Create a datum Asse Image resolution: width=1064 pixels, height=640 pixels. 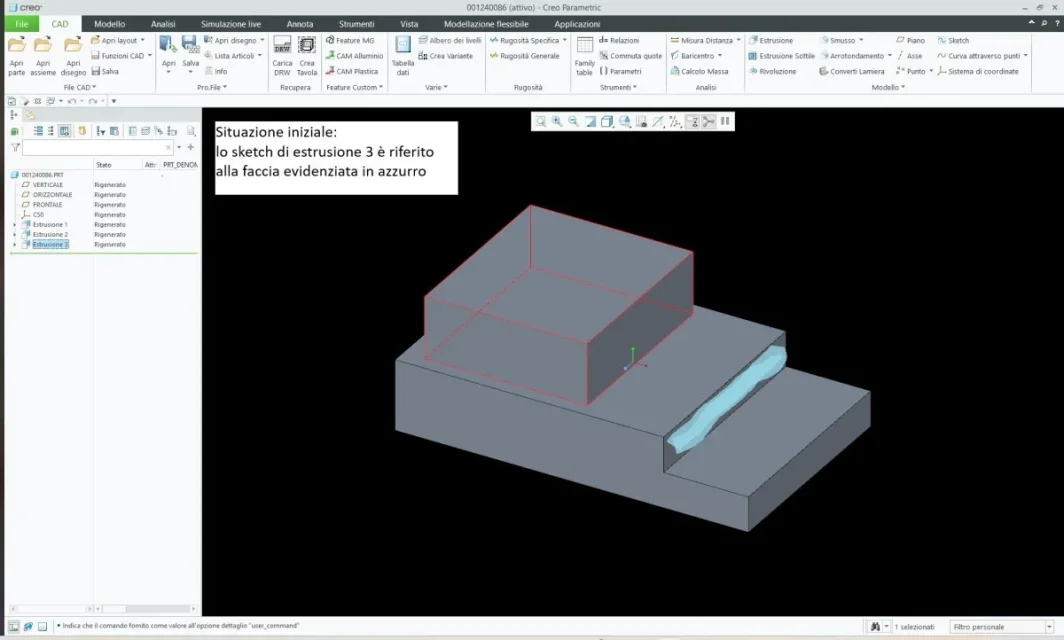click(x=909, y=56)
